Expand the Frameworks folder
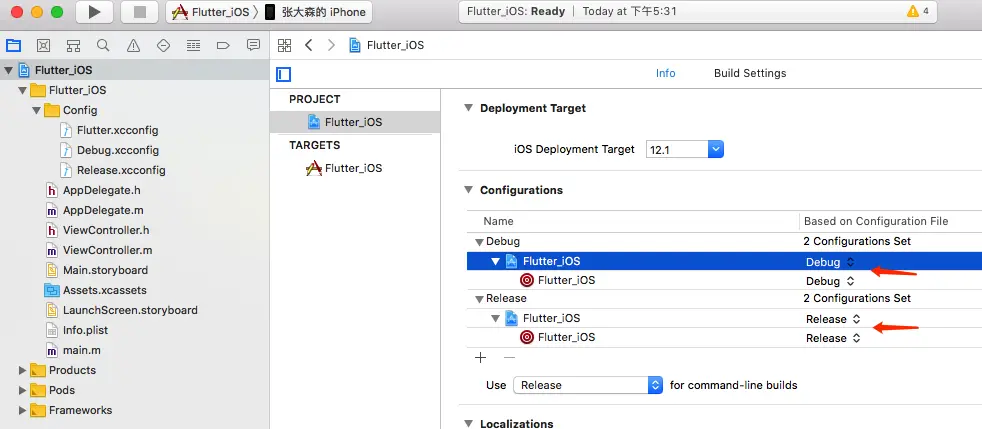The width and height of the screenshot is (982, 429). point(23,410)
